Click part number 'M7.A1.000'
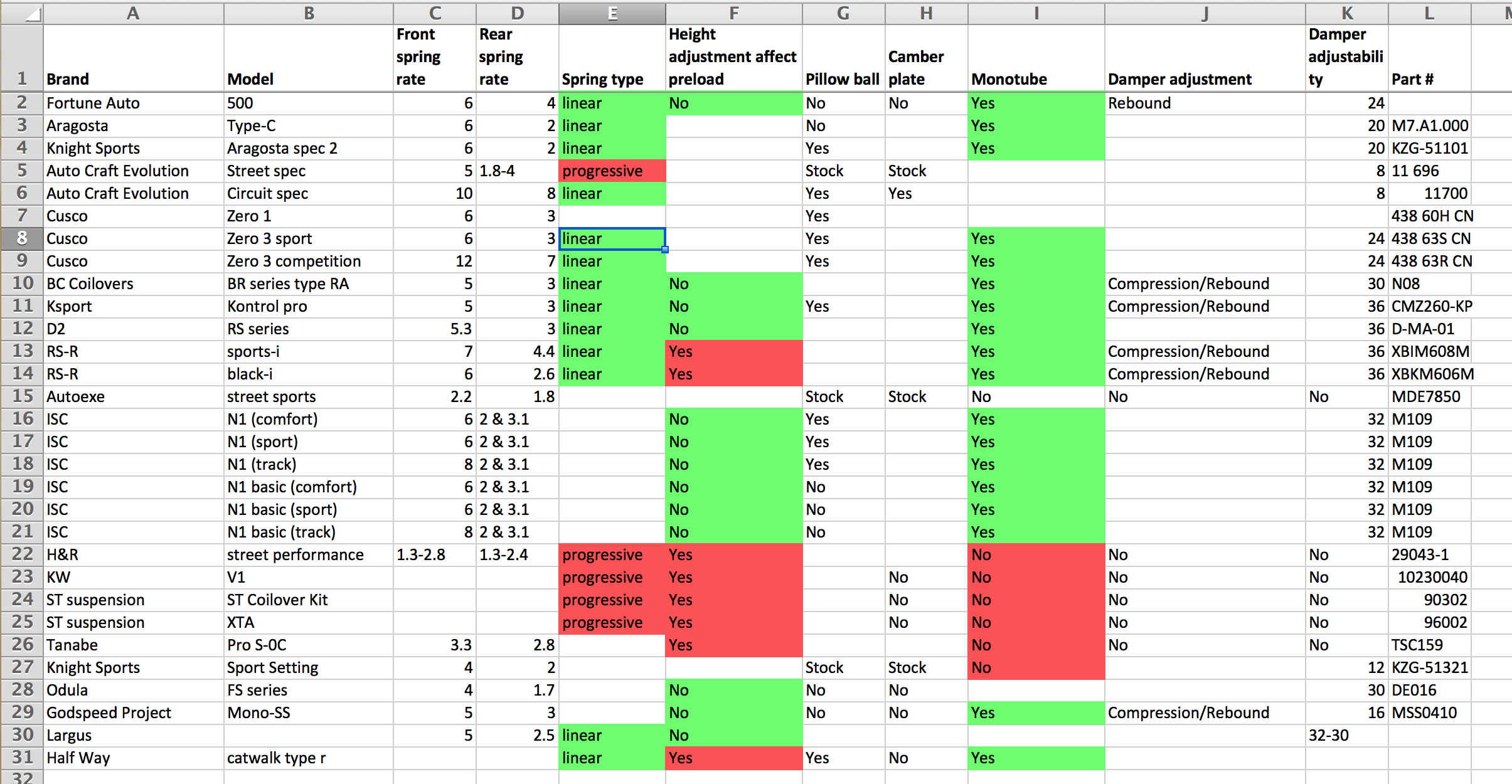 click(1429, 125)
